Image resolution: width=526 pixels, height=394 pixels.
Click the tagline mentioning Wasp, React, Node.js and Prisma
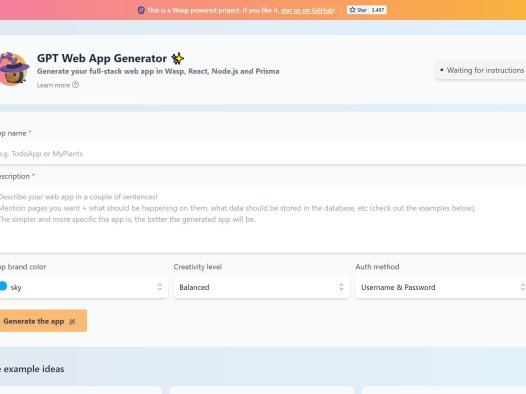click(x=158, y=71)
